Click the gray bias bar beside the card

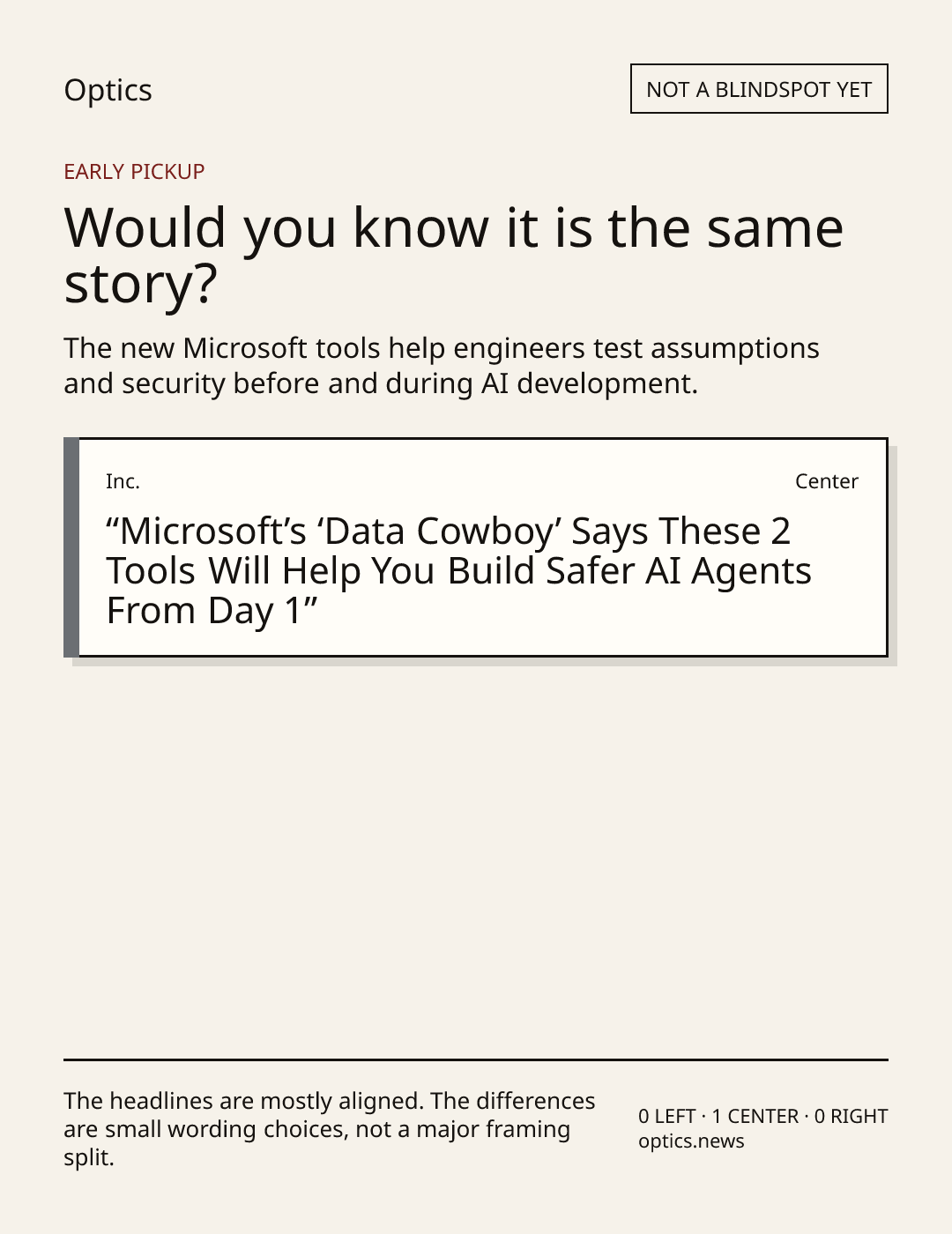point(71,547)
